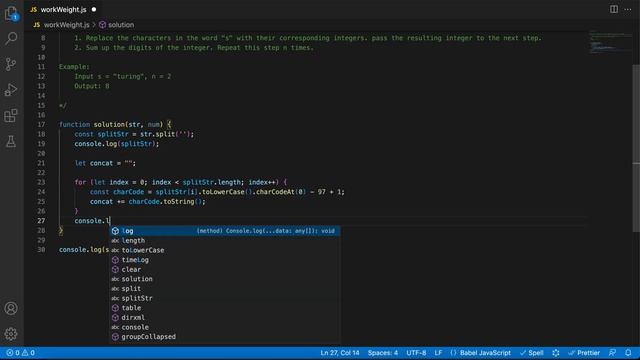The image size is (640, 360).
Task: Close the unsaved workWeight.js tab via dot
Action: (x=94, y=9)
